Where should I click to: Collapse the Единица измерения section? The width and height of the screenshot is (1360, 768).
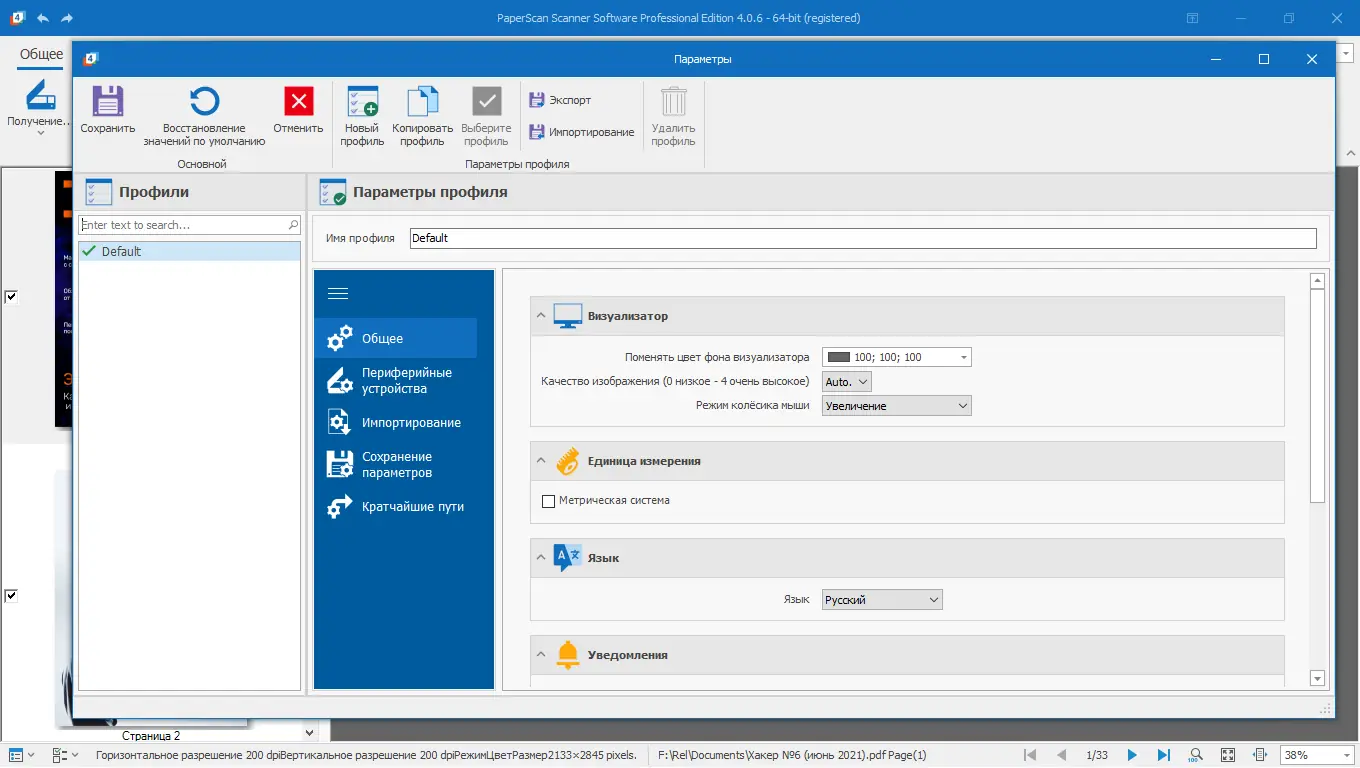541,461
